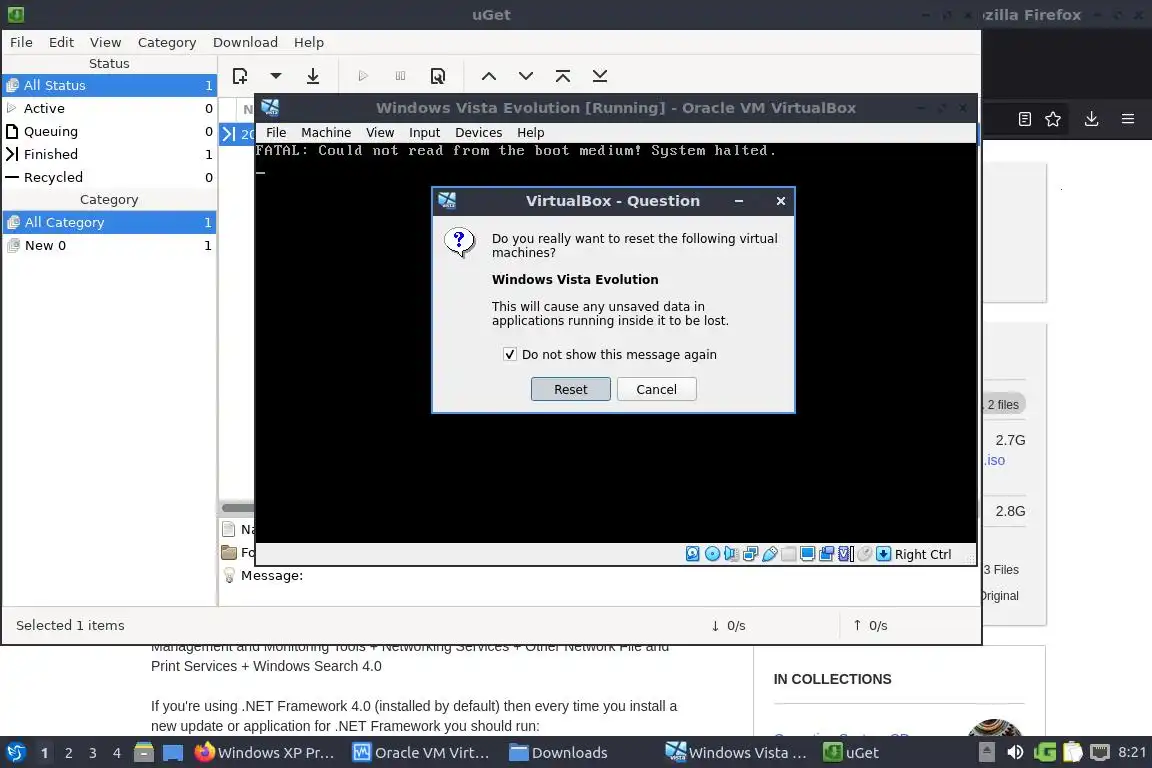Close the VirtualBox Question dialog
The image size is (1152, 768).
781,201
